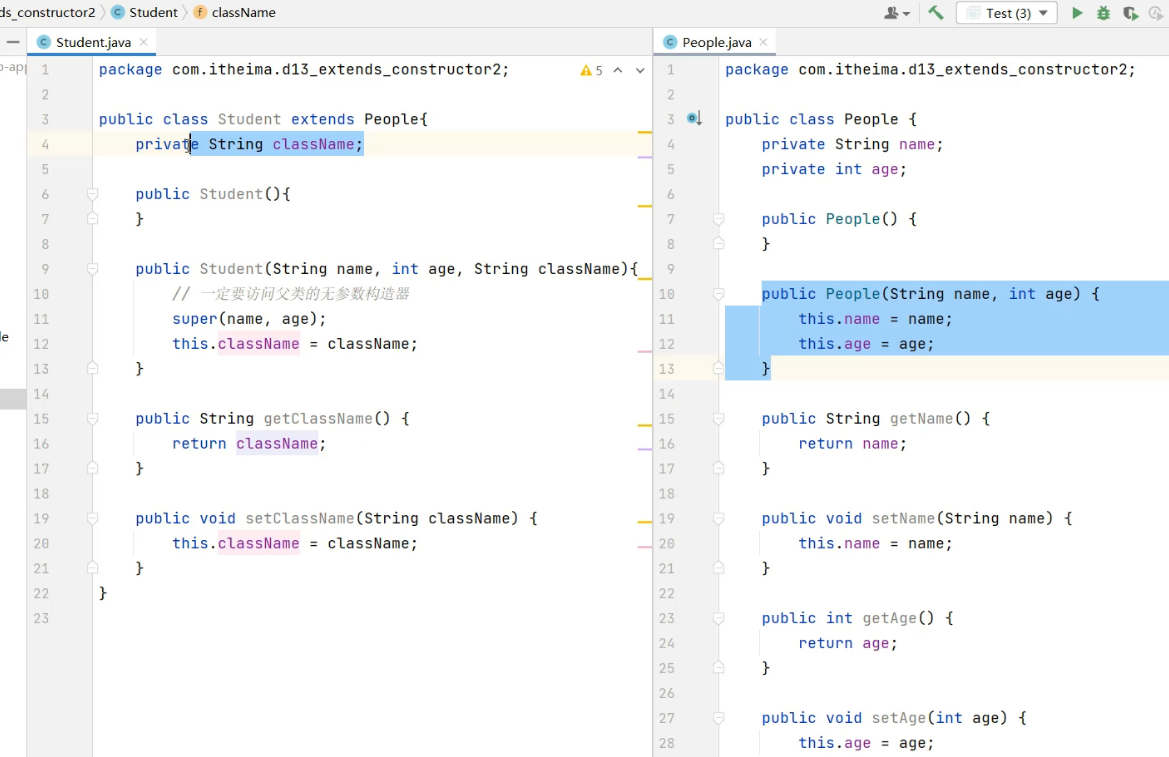Click 'super(name, age);' in Student.java
The width and height of the screenshot is (1169, 757).
tap(249, 319)
